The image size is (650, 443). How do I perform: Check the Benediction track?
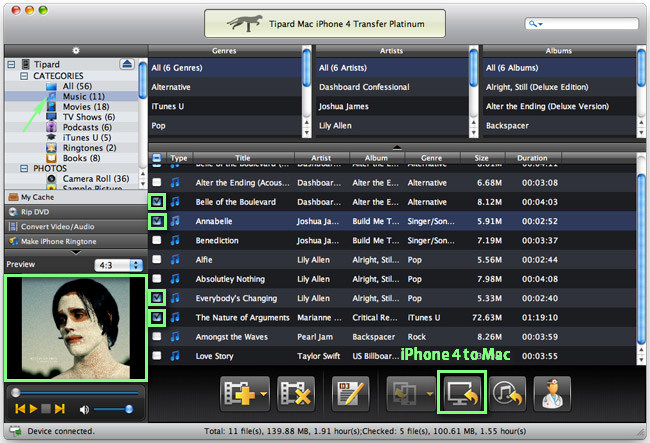click(x=157, y=240)
